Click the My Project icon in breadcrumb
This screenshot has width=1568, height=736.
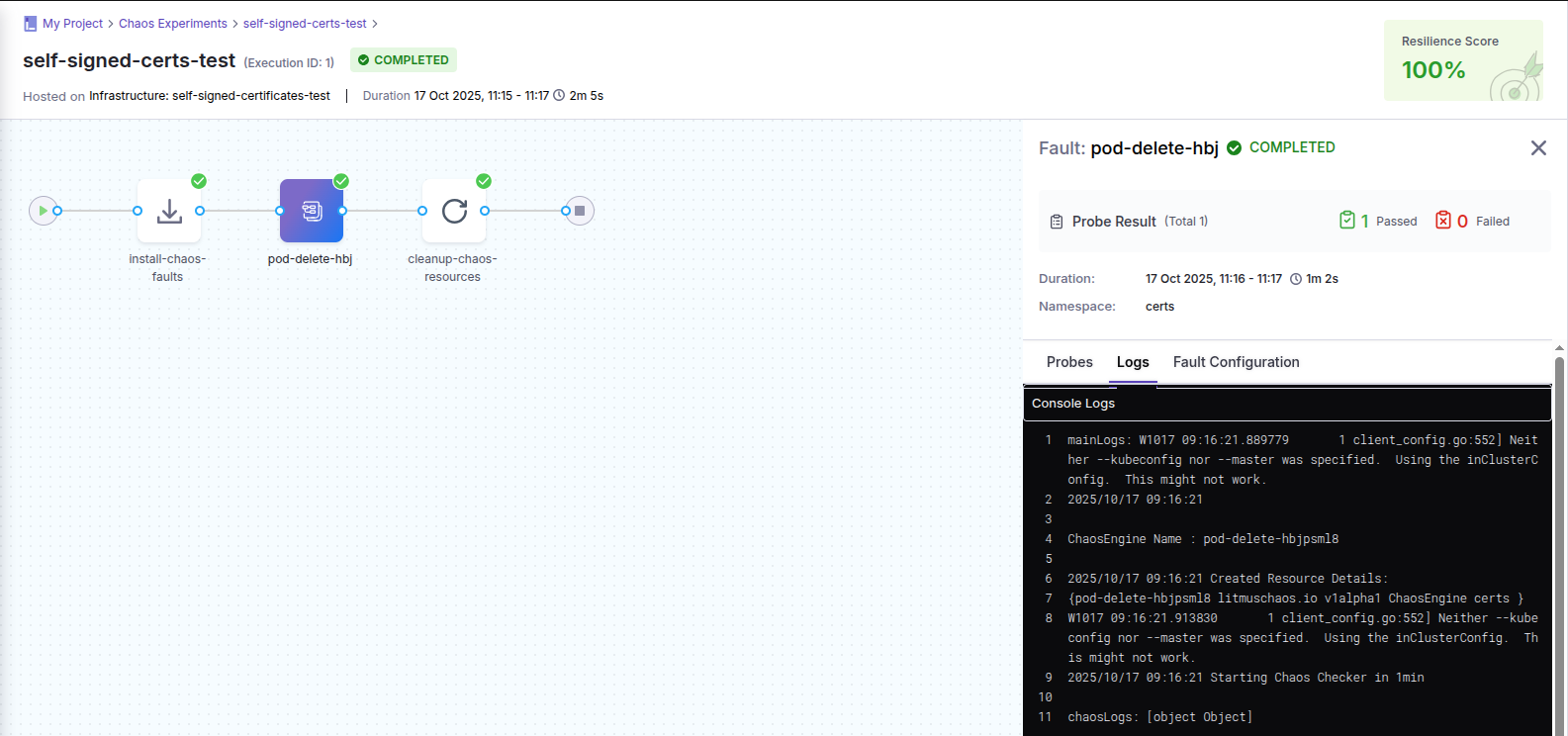pyautogui.click(x=30, y=24)
